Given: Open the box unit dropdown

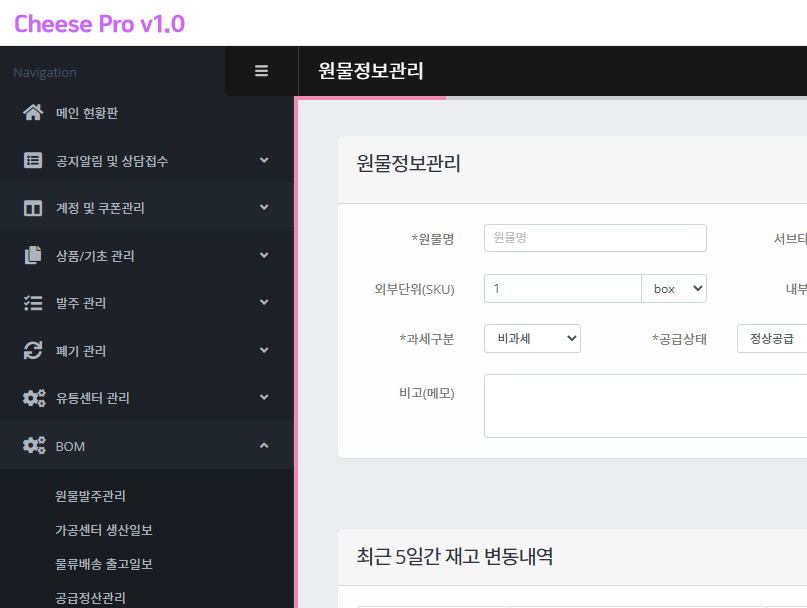Looking at the screenshot, I should point(673,289).
